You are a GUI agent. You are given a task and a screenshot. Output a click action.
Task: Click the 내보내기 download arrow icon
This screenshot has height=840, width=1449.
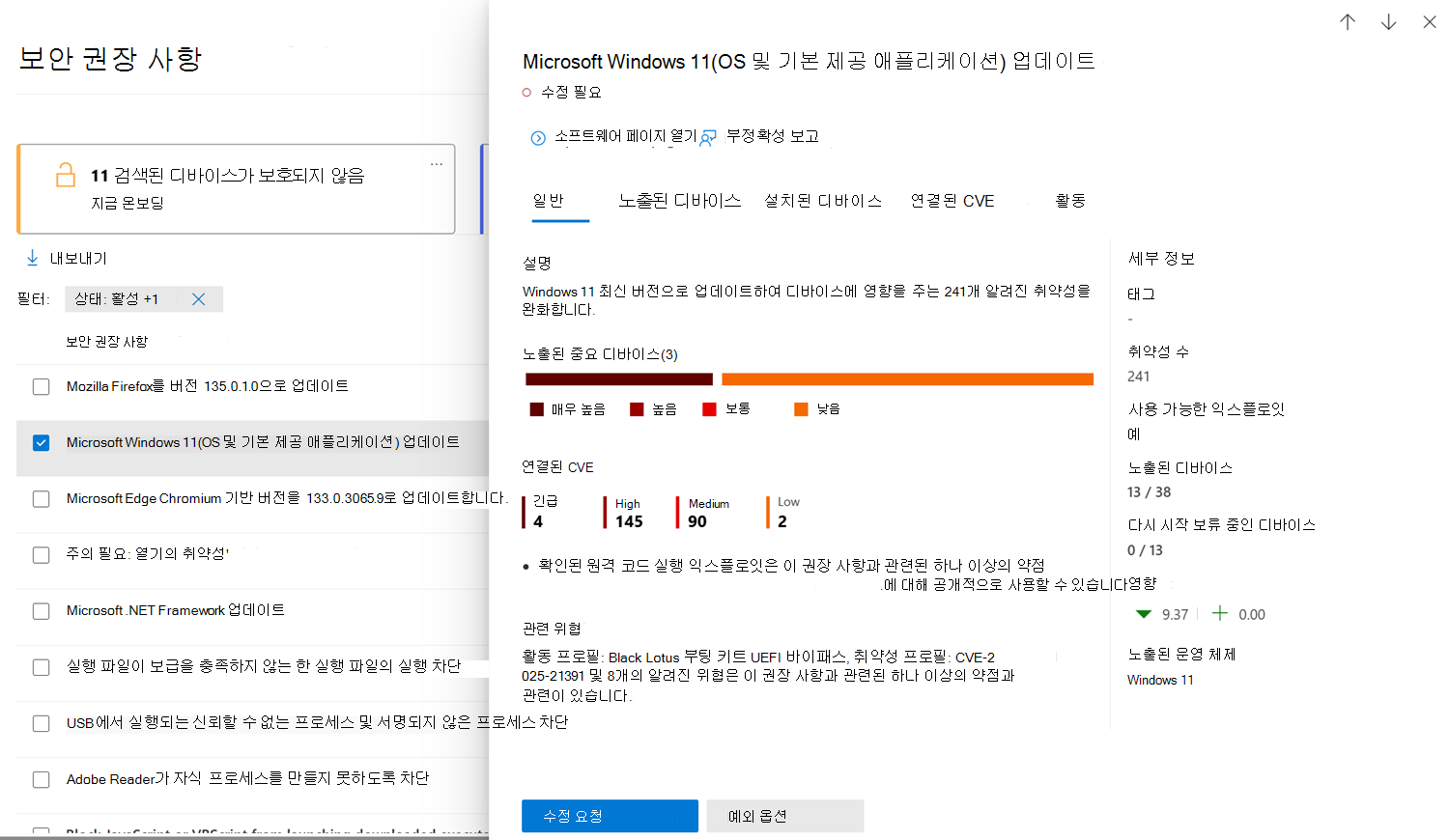pyautogui.click(x=33, y=258)
